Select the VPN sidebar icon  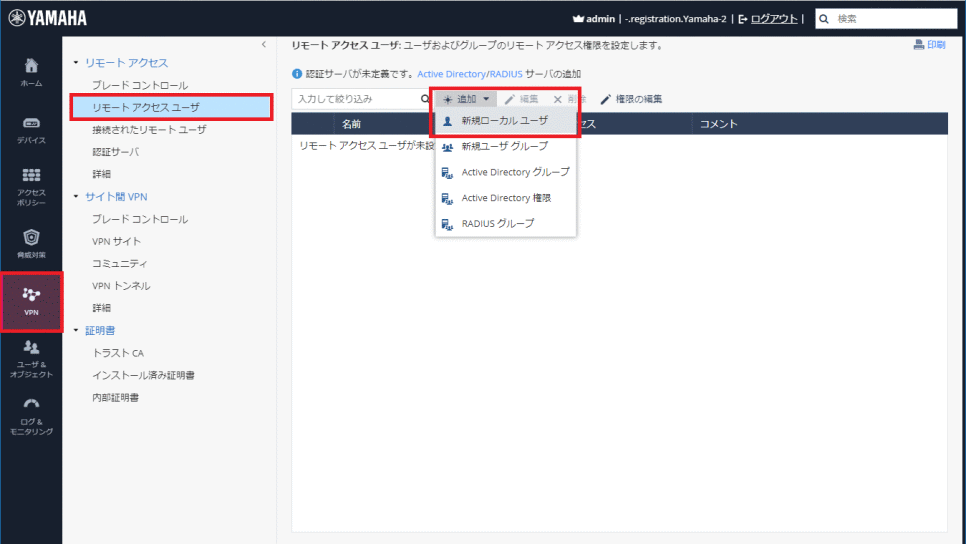31,300
